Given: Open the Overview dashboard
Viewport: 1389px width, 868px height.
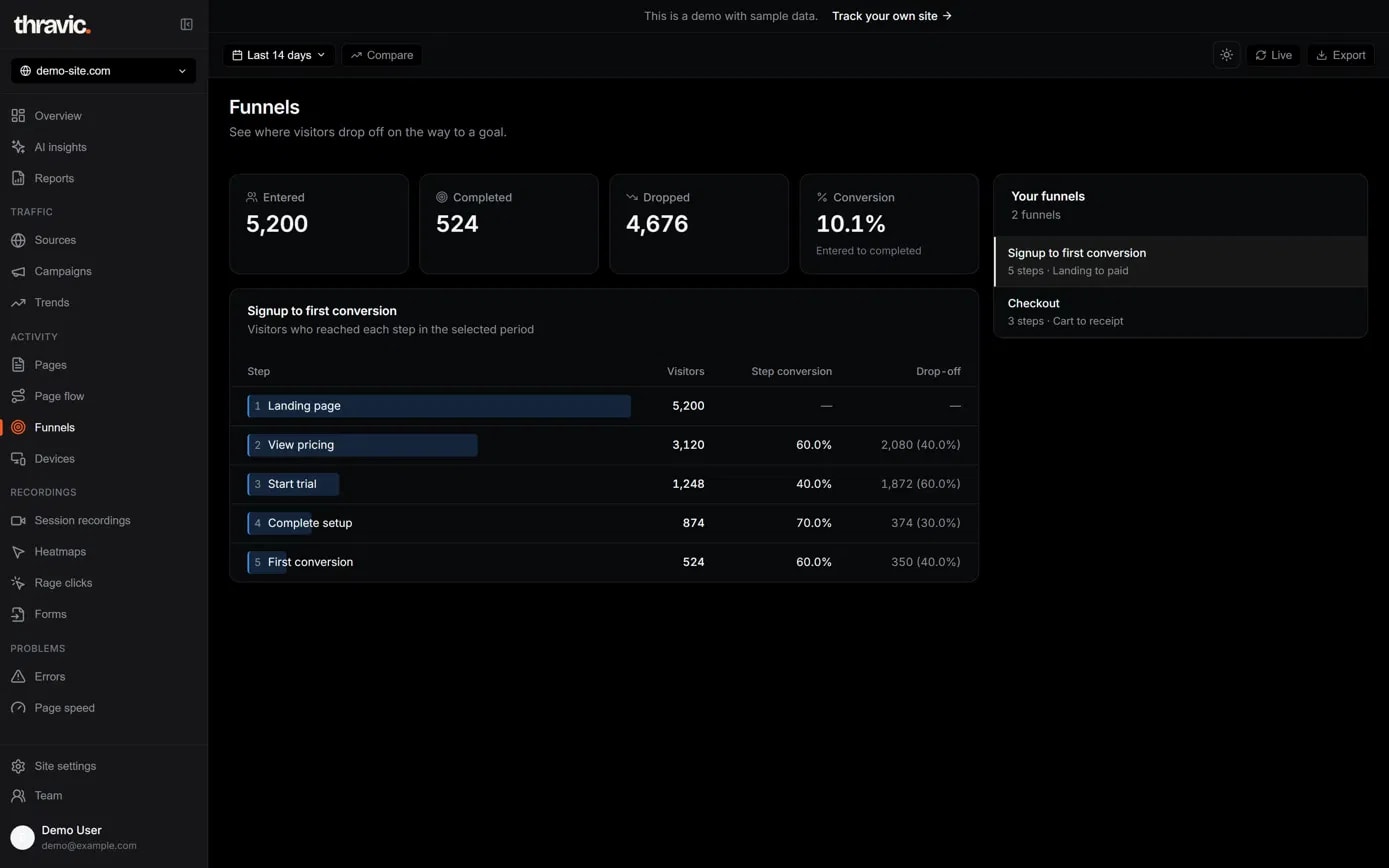Looking at the screenshot, I should (x=104, y=116).
